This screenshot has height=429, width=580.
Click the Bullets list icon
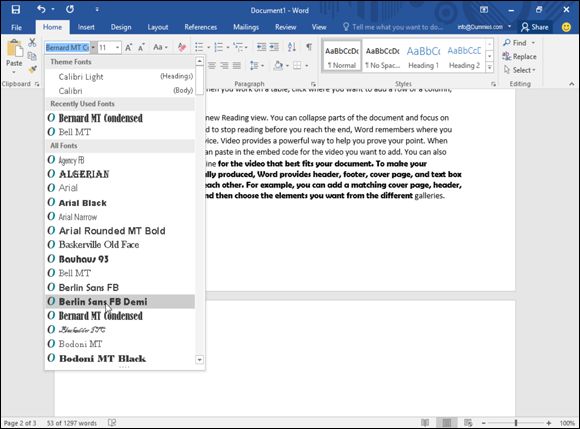coord(199,47)
